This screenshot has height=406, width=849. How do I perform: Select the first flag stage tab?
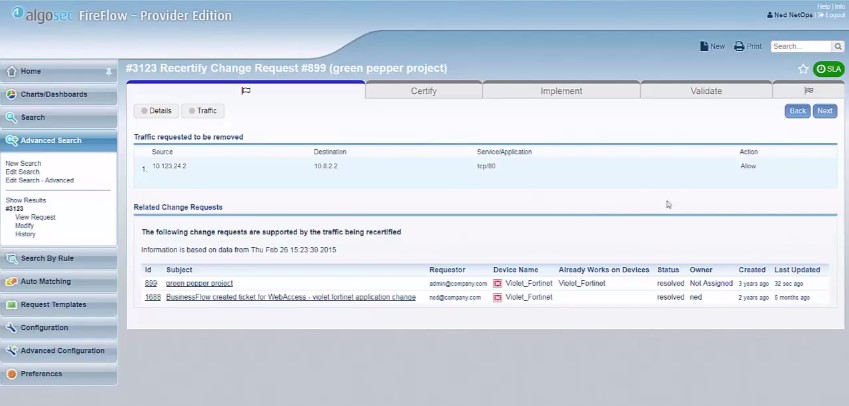coord(246,90)
